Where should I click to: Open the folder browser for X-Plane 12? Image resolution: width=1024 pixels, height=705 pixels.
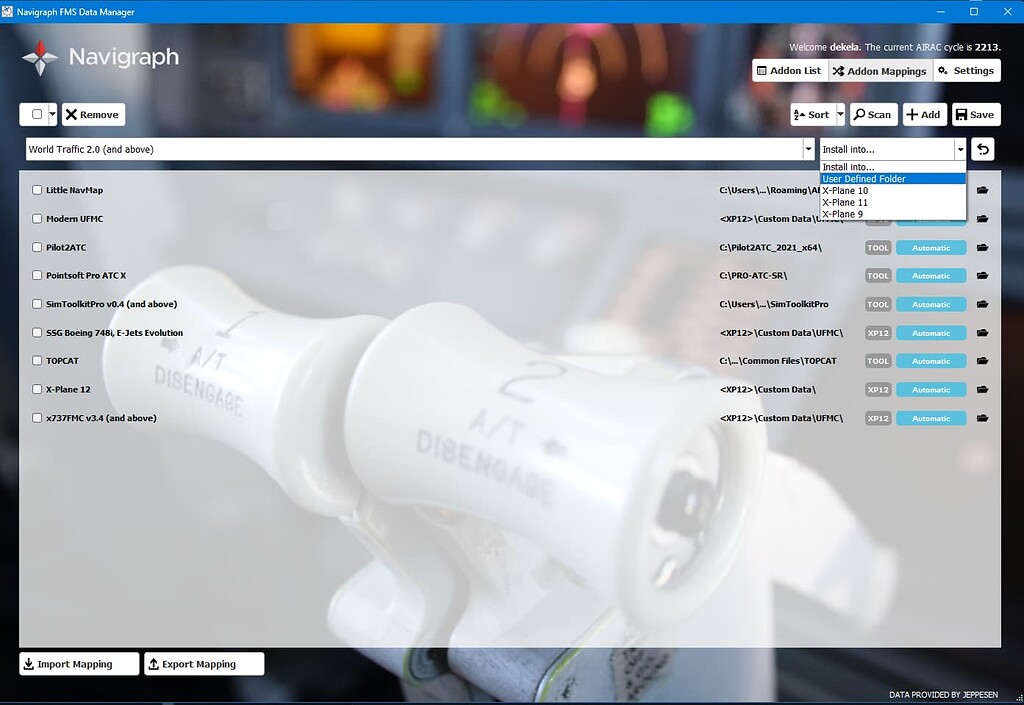[982, 389]
